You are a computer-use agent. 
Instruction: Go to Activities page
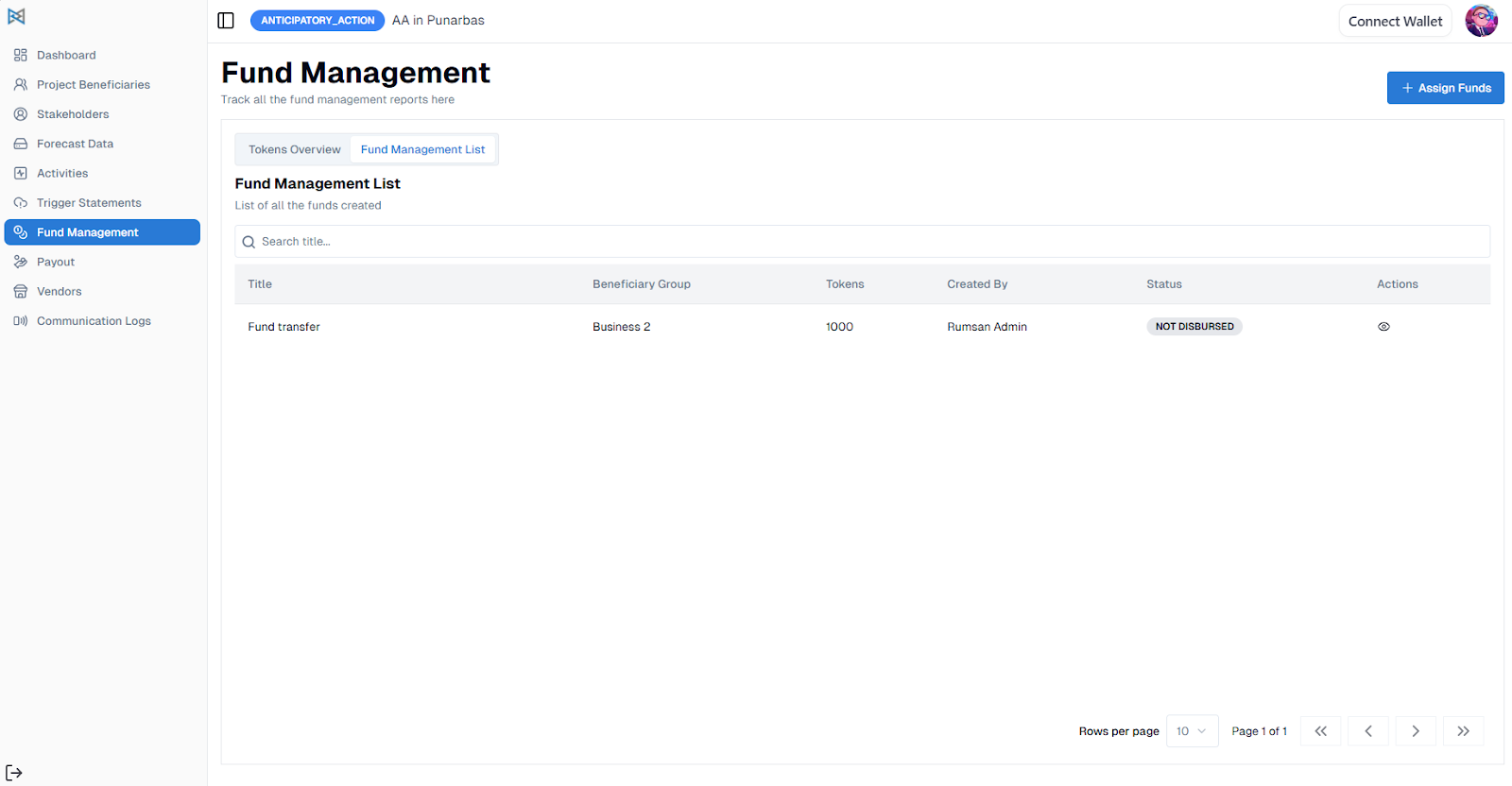102,173
